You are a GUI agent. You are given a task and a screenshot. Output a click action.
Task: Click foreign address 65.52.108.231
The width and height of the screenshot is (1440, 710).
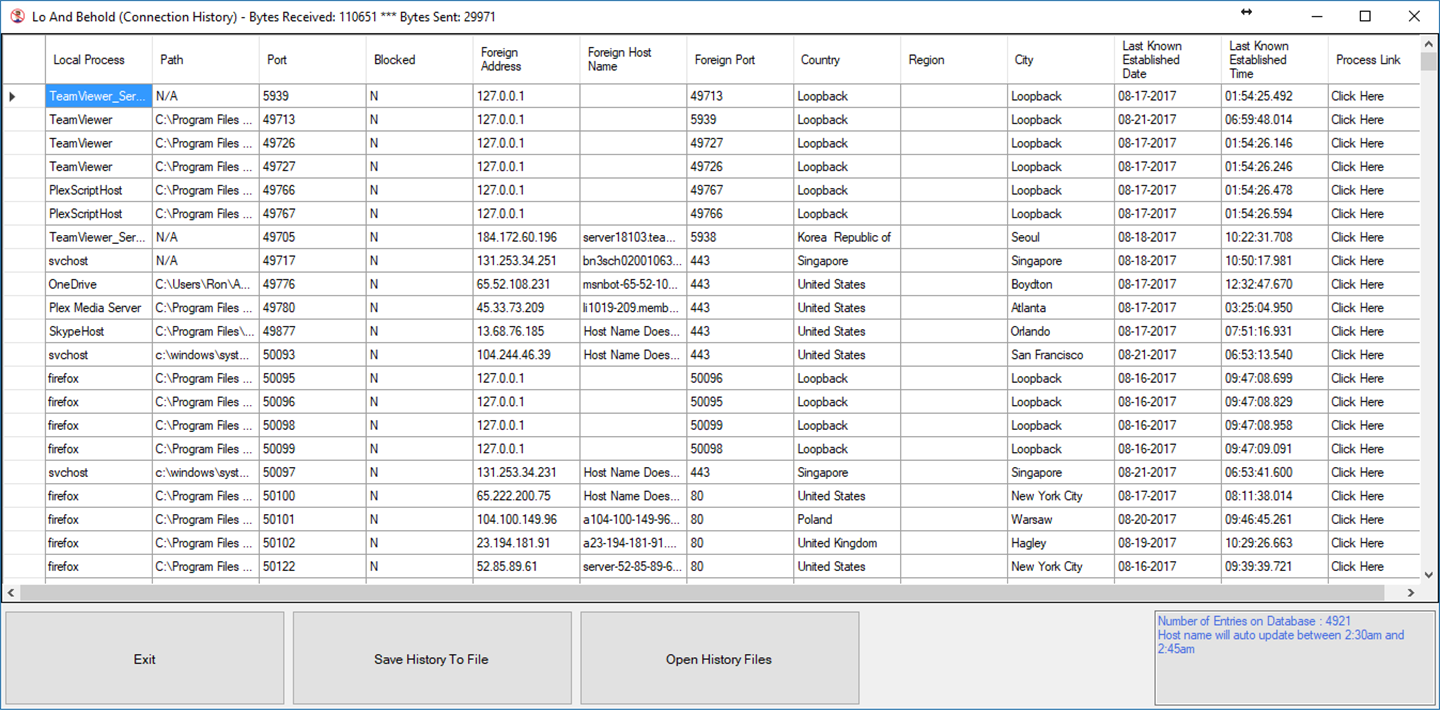[x=526, y=284]
